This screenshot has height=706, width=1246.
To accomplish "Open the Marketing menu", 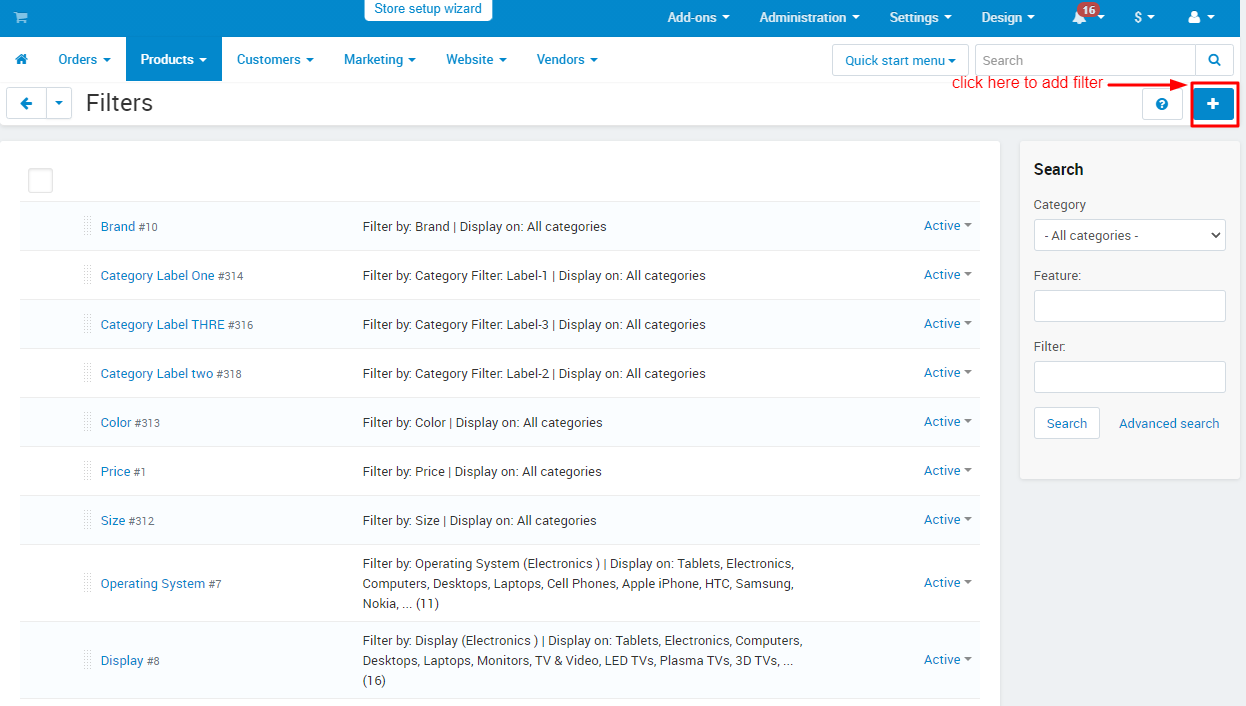I will click(380, 60).
